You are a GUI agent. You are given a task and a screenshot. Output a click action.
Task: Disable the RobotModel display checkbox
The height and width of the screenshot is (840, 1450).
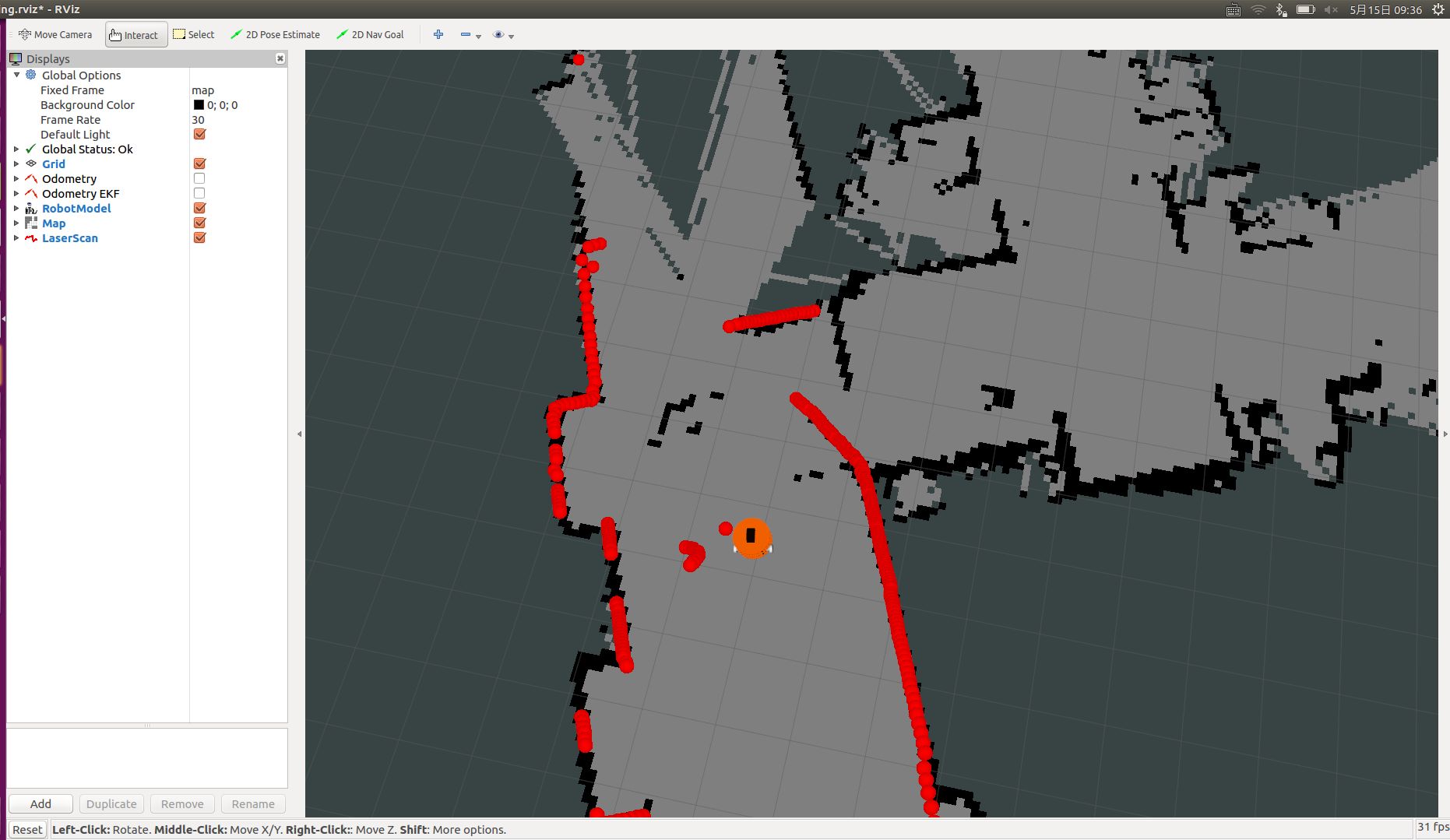(x=199, y=208)
